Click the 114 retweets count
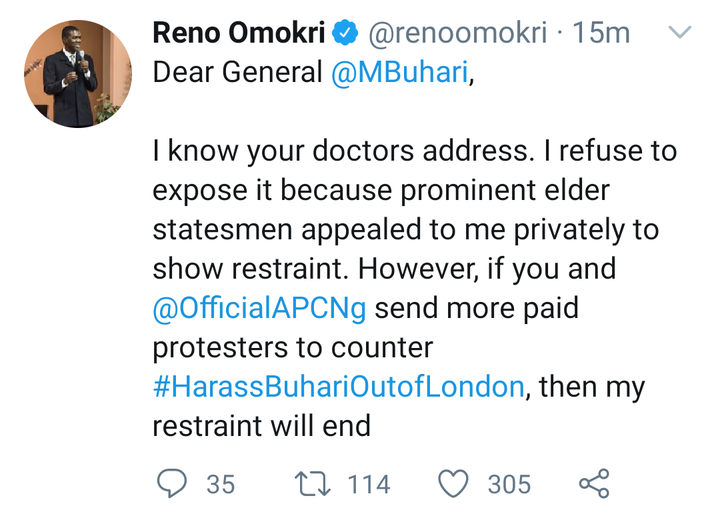 tap(369, 485)
